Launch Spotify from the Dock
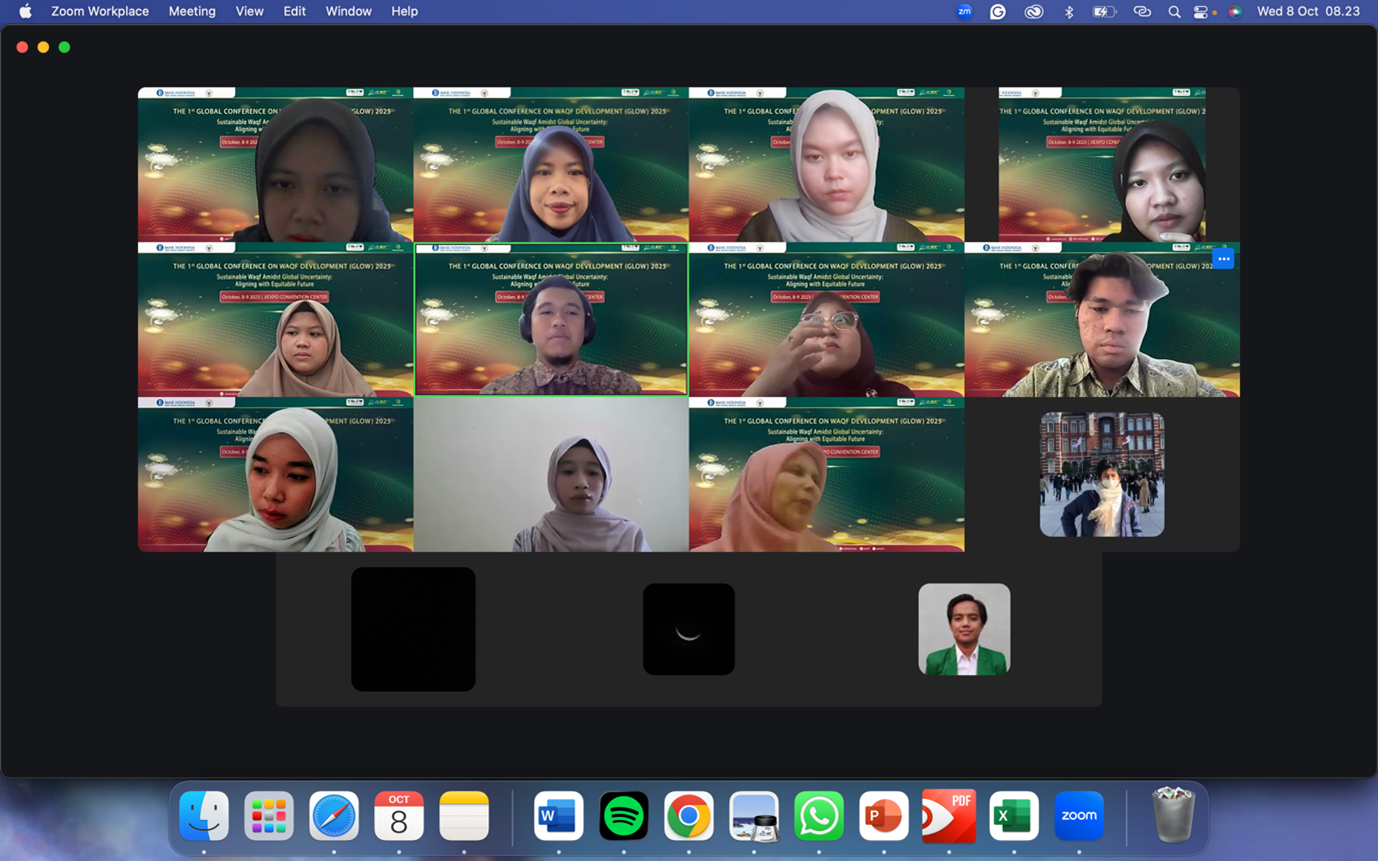 tap(624, 816)
